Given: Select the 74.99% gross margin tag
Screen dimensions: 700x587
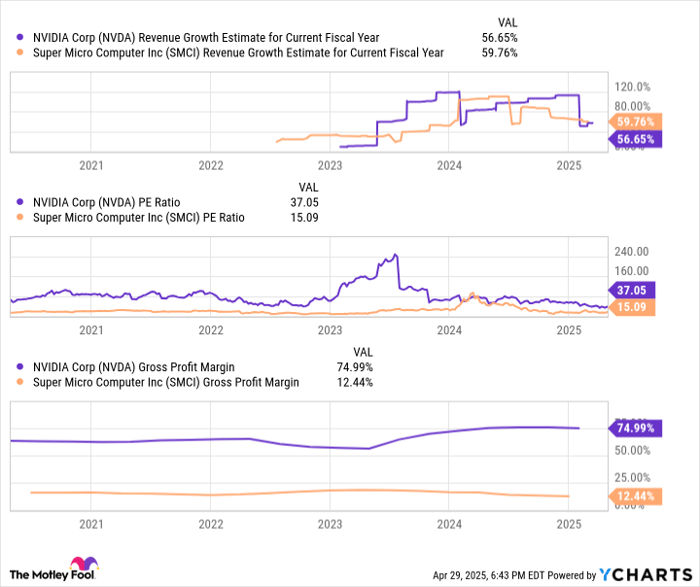Looking at the screenshot, I should tap(635, 428).
